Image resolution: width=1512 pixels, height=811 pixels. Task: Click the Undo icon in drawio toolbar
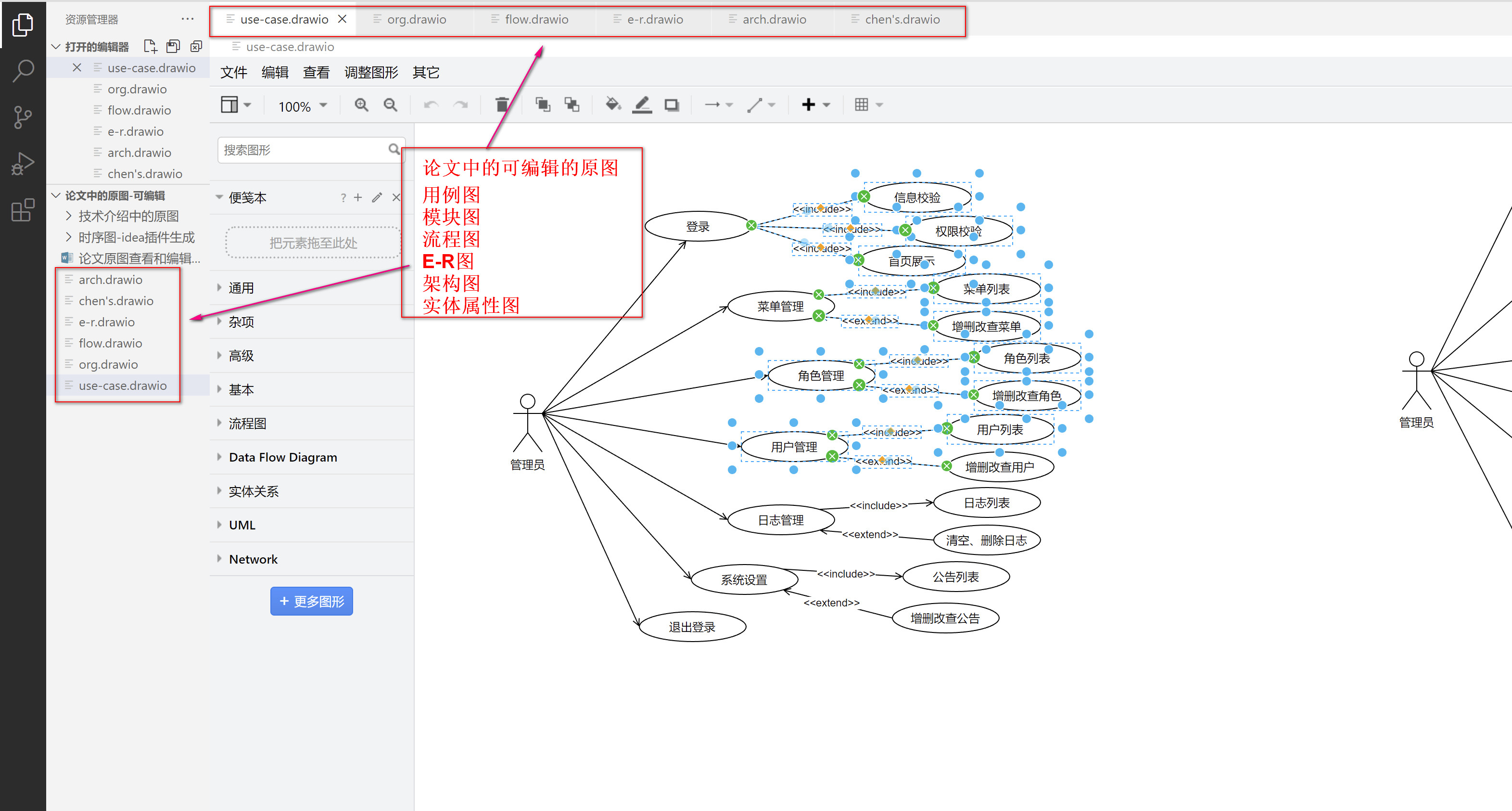pyautogui.click(x=431, y=104)
